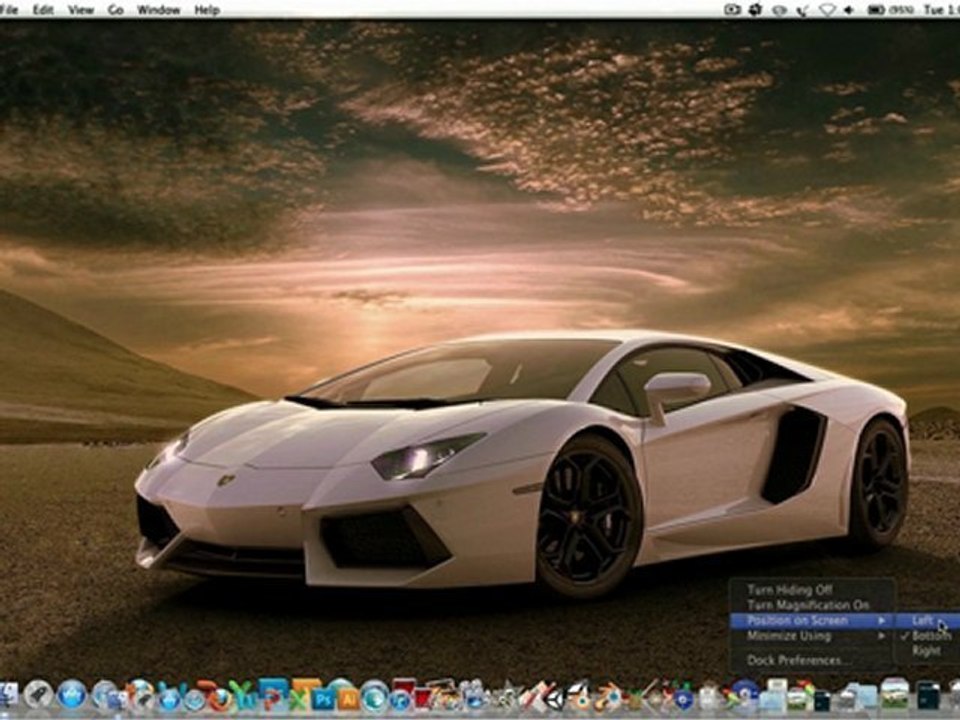960x720 pixels.
Task: Open the teal Y app icon in dock
Action: (x=245, y=697)
